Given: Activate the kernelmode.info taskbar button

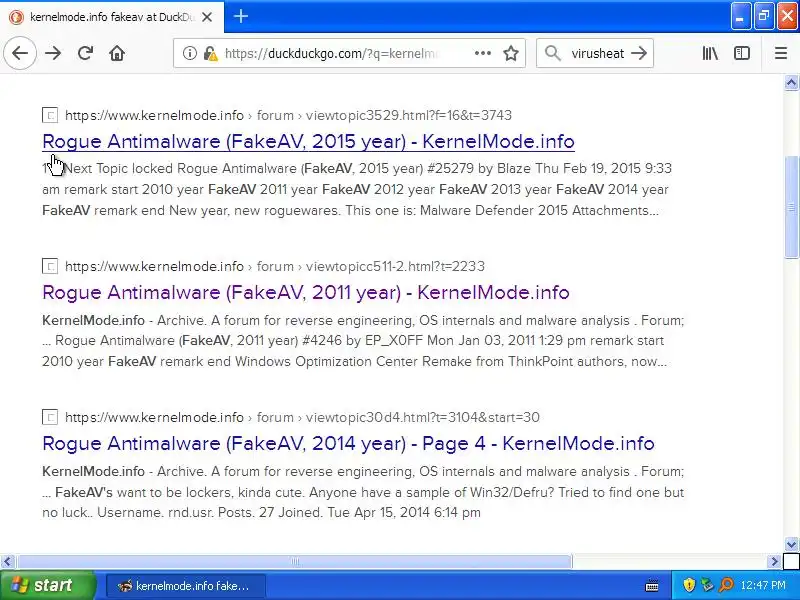Looking at the screenshot, I should [x=186, y=586].
